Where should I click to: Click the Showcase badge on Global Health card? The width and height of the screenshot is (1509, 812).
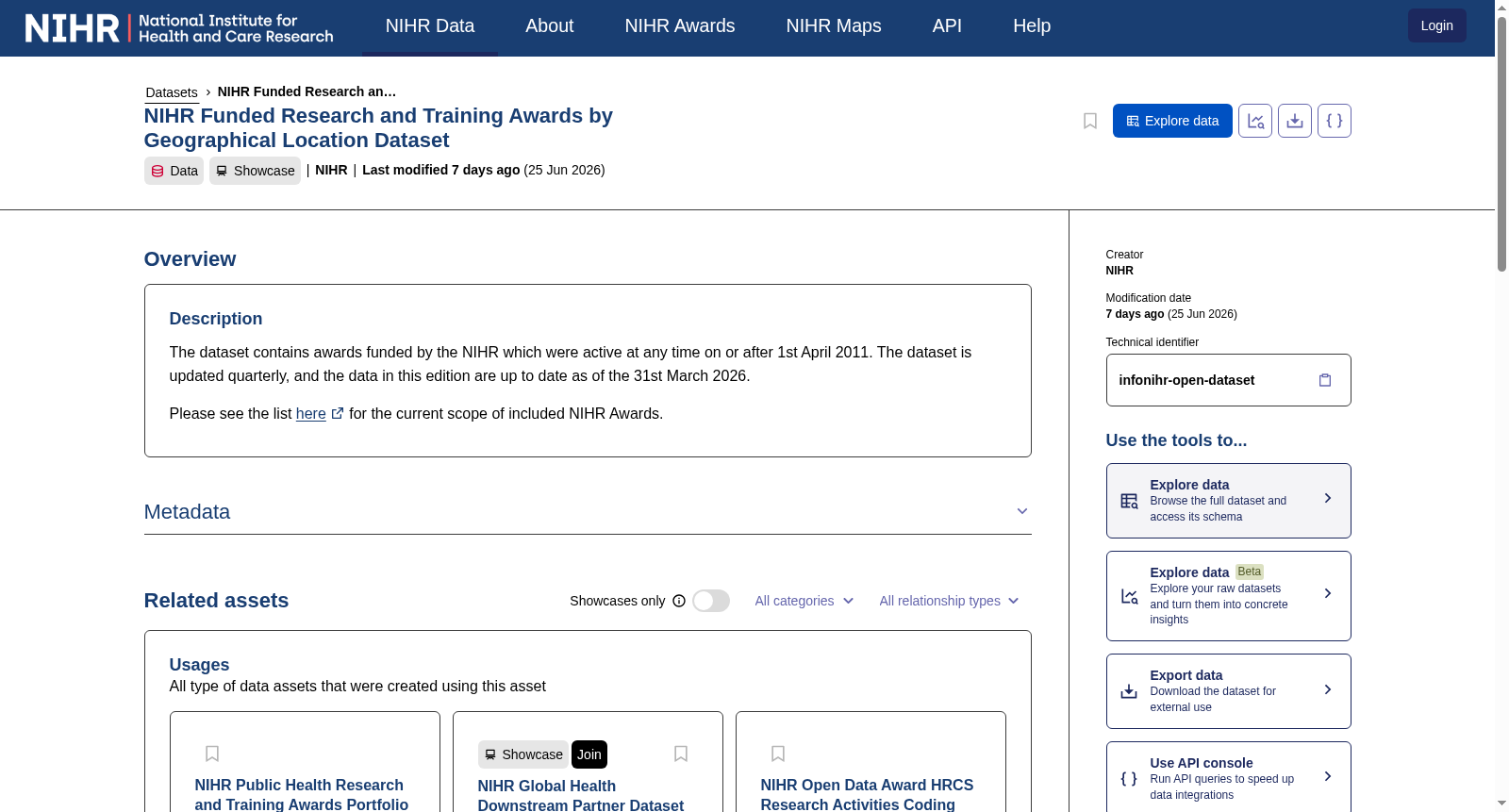pyautogui.click(x=523, y=754)
